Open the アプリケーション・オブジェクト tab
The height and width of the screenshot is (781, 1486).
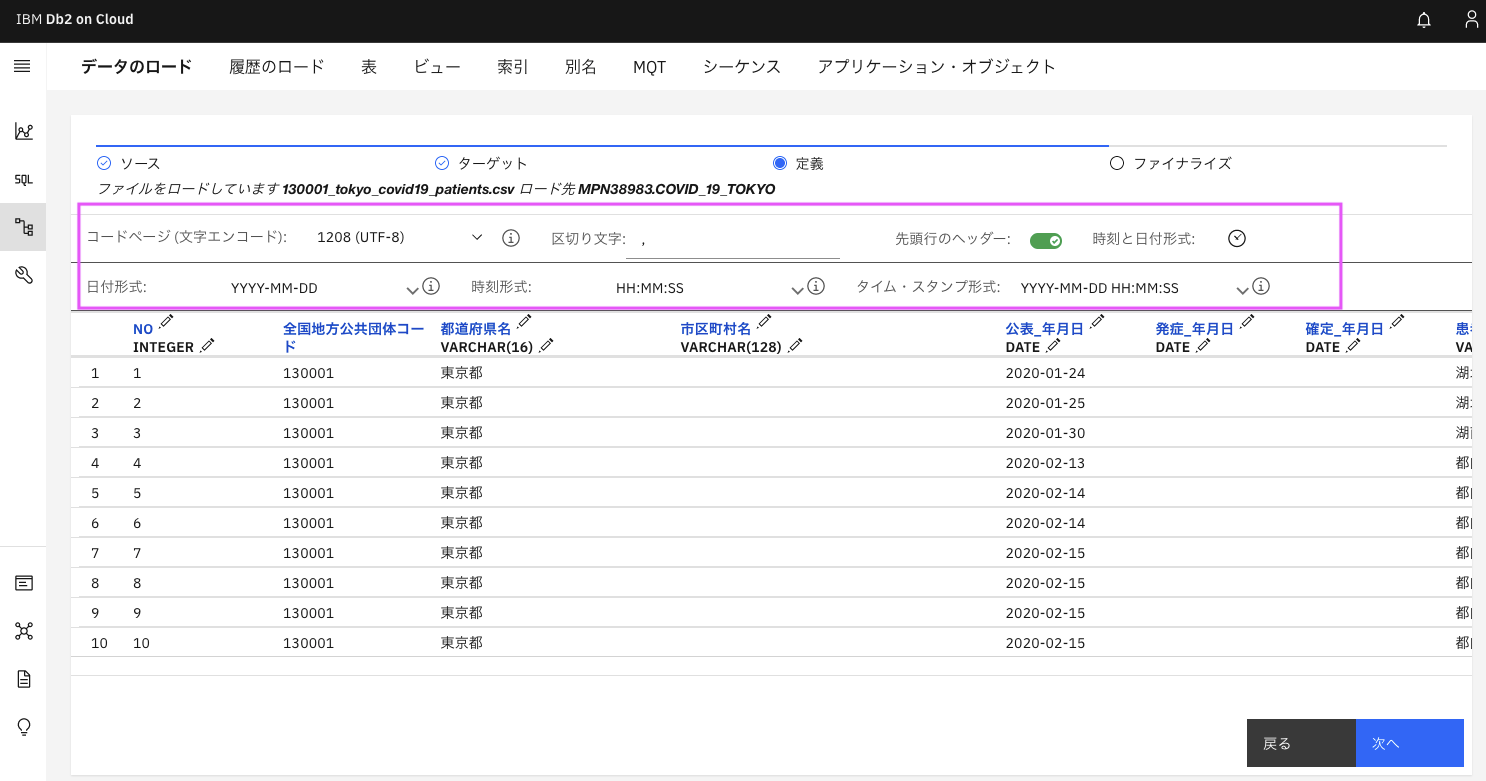(937, 67)
